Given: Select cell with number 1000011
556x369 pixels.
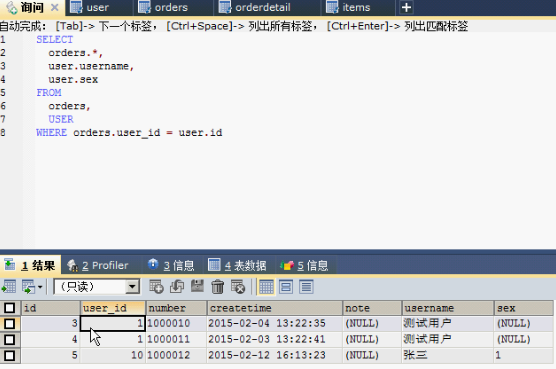Looking at the screenshot, I should 176,340.
